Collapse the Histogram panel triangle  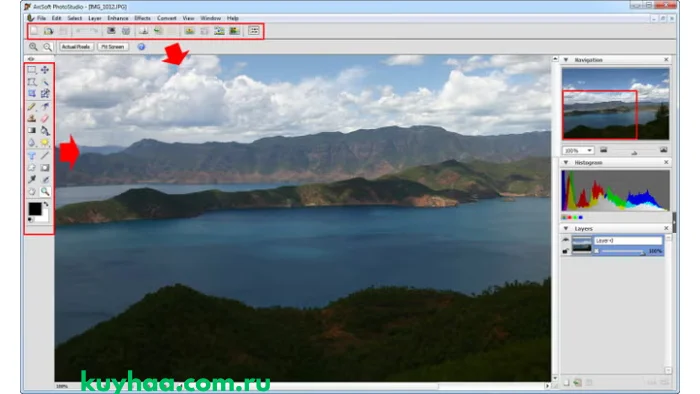pyautogui.click(x=566, y=162)
